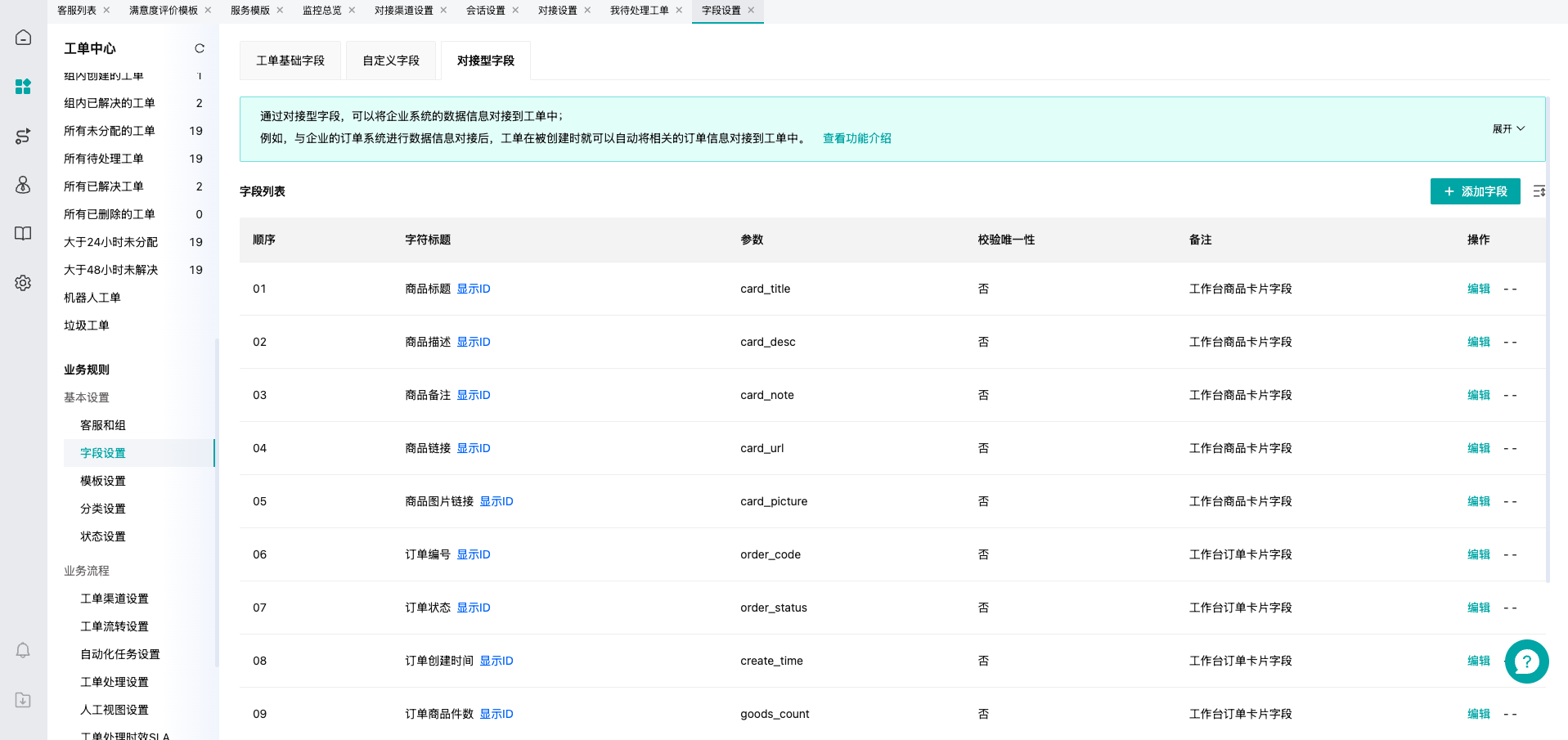Switch to the 工单基础字段 tab
This screenshot has height=740, width=1568.
290,61
